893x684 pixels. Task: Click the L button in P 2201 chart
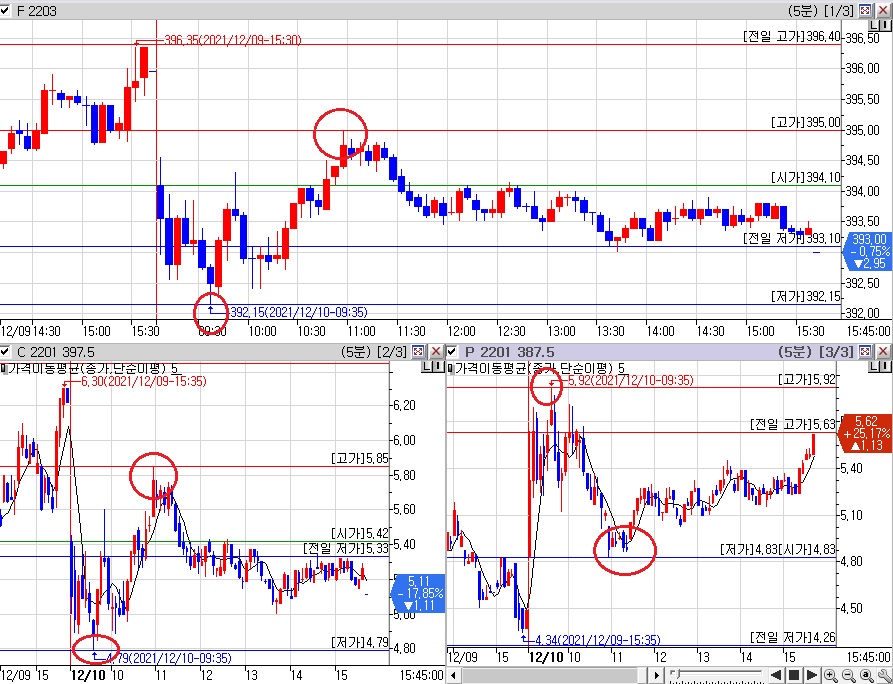click(x=875, y=366)
